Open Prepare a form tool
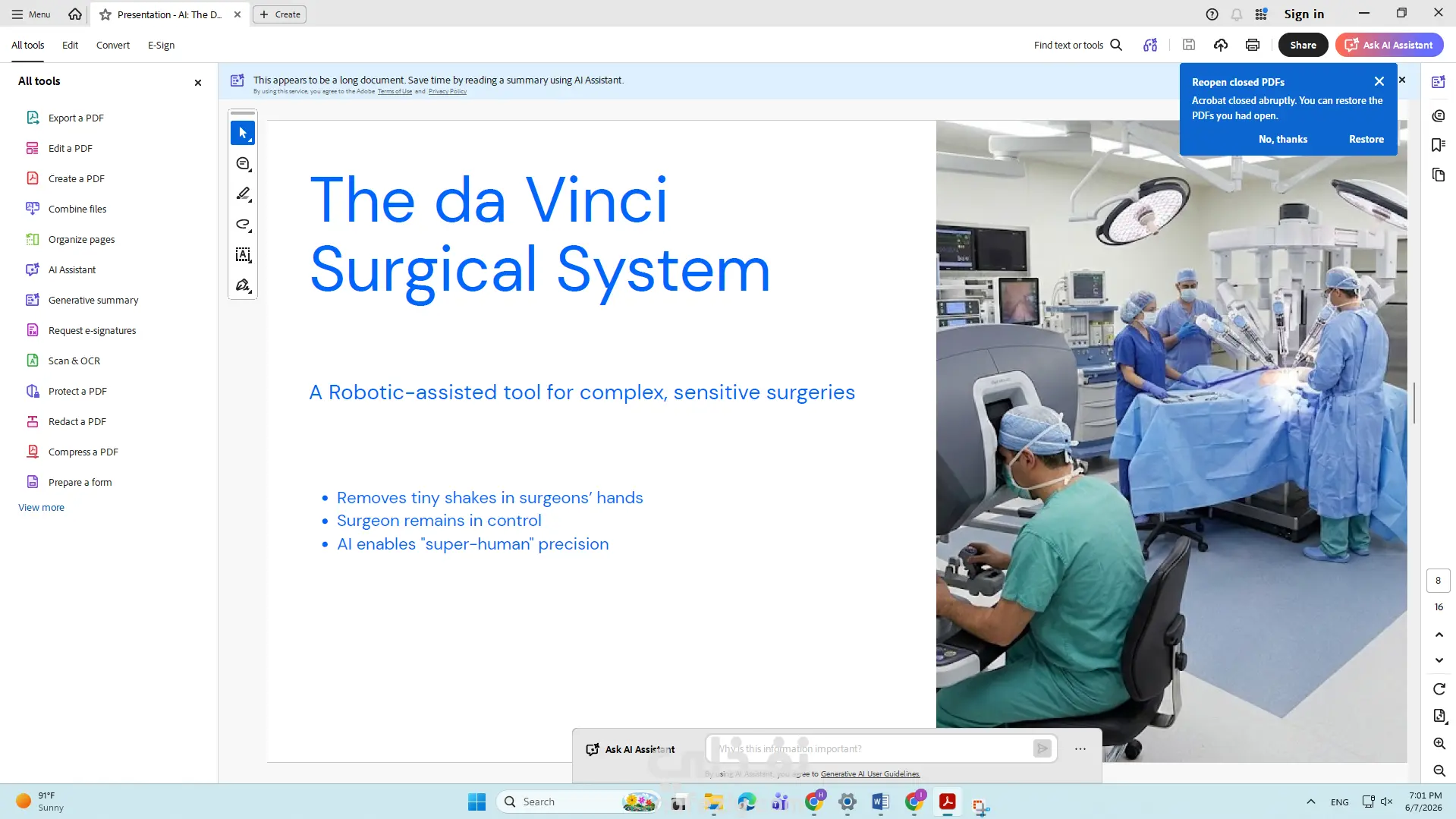The width and height of the screenshot is (1456, 819). (80, 482)
